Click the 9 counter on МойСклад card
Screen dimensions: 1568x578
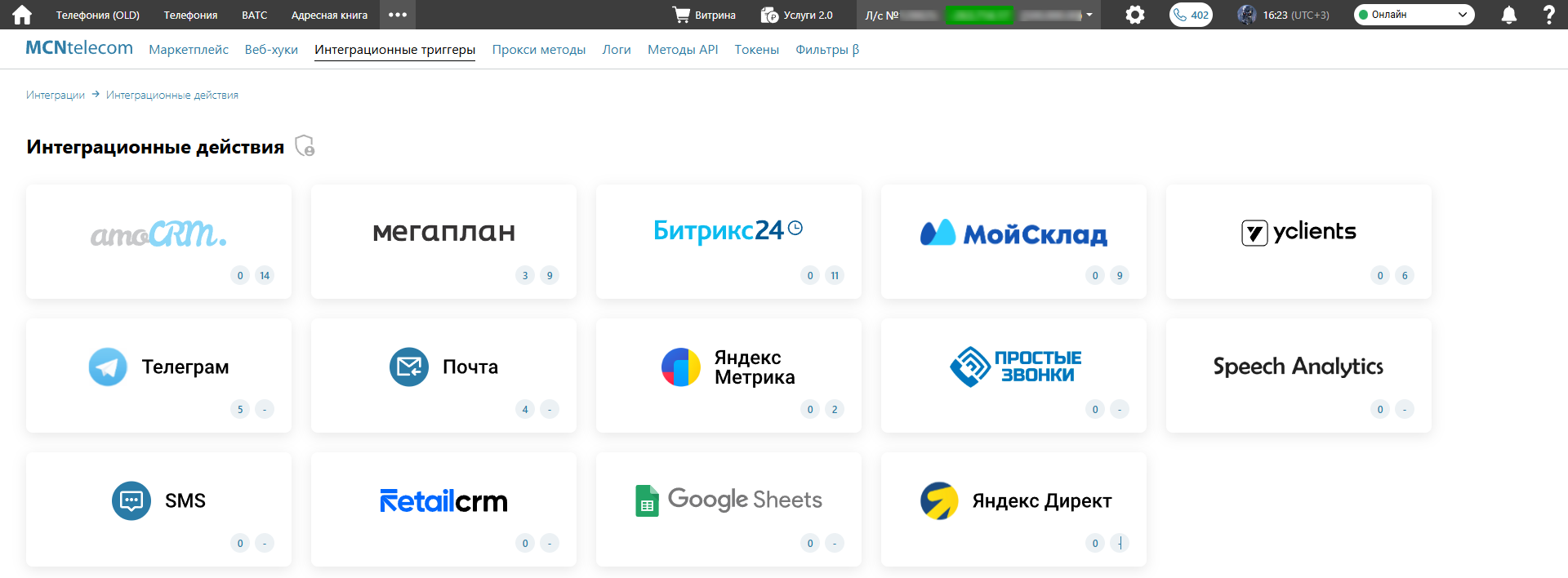pyautogui.click(x=1120, y=275)
